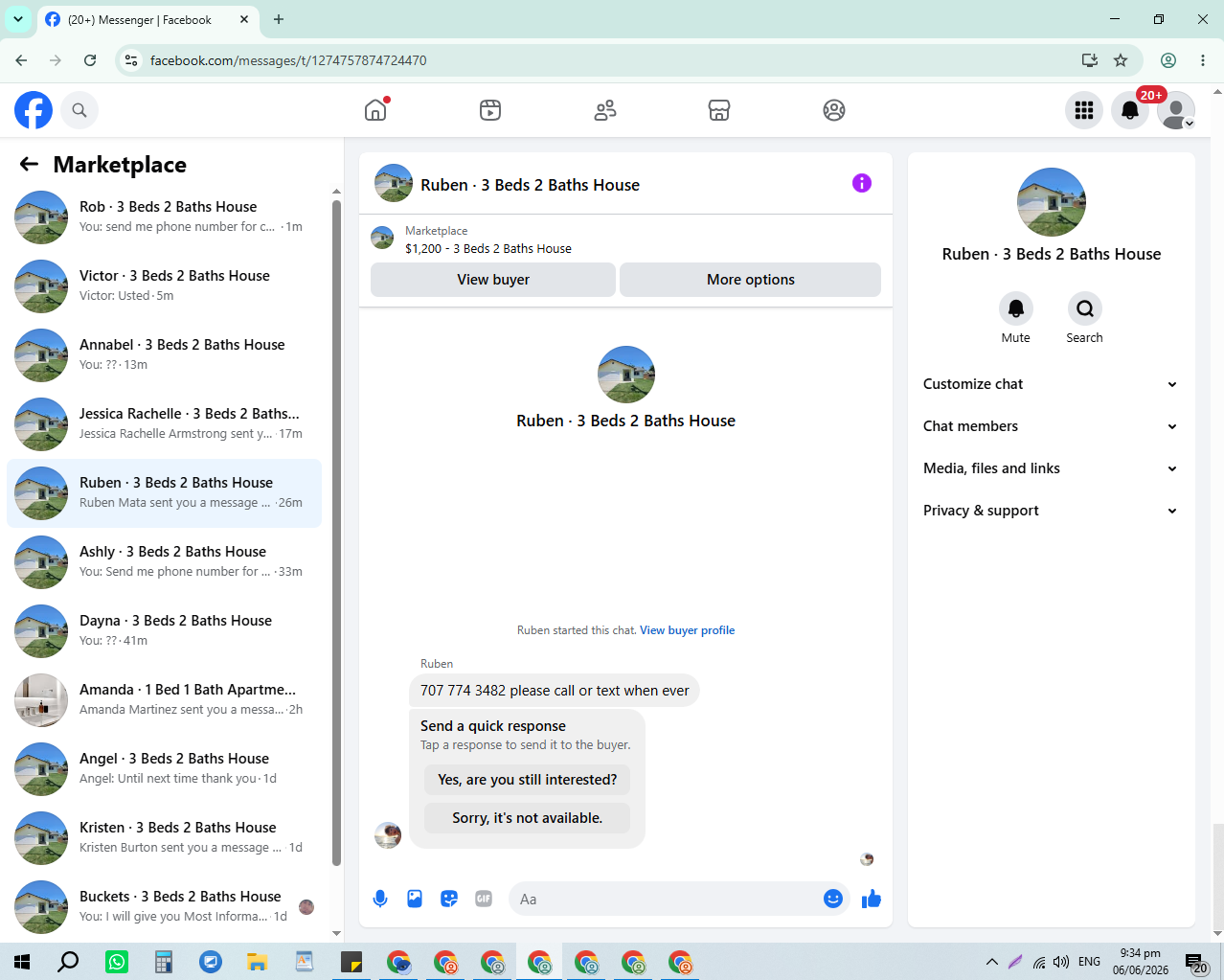Viewport: 1224px width, 980px height.
Task: Expand the Customize chat section
Action: point(1051,384)
